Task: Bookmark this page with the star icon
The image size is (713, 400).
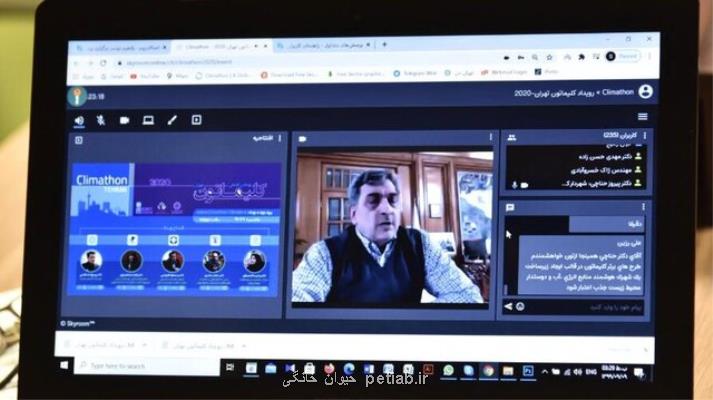Action: tap(550, 57)
